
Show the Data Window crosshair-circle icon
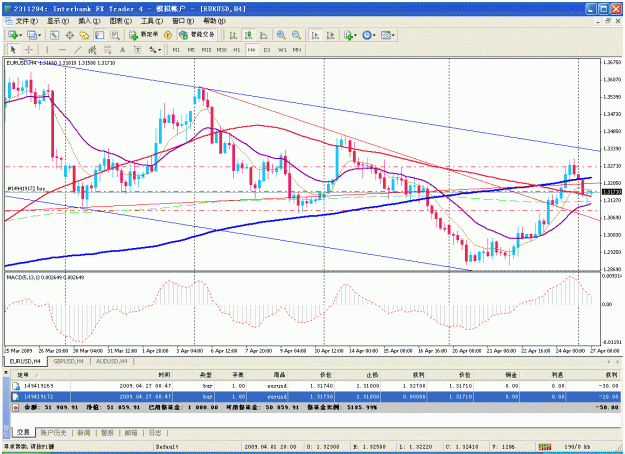point(69,35)
